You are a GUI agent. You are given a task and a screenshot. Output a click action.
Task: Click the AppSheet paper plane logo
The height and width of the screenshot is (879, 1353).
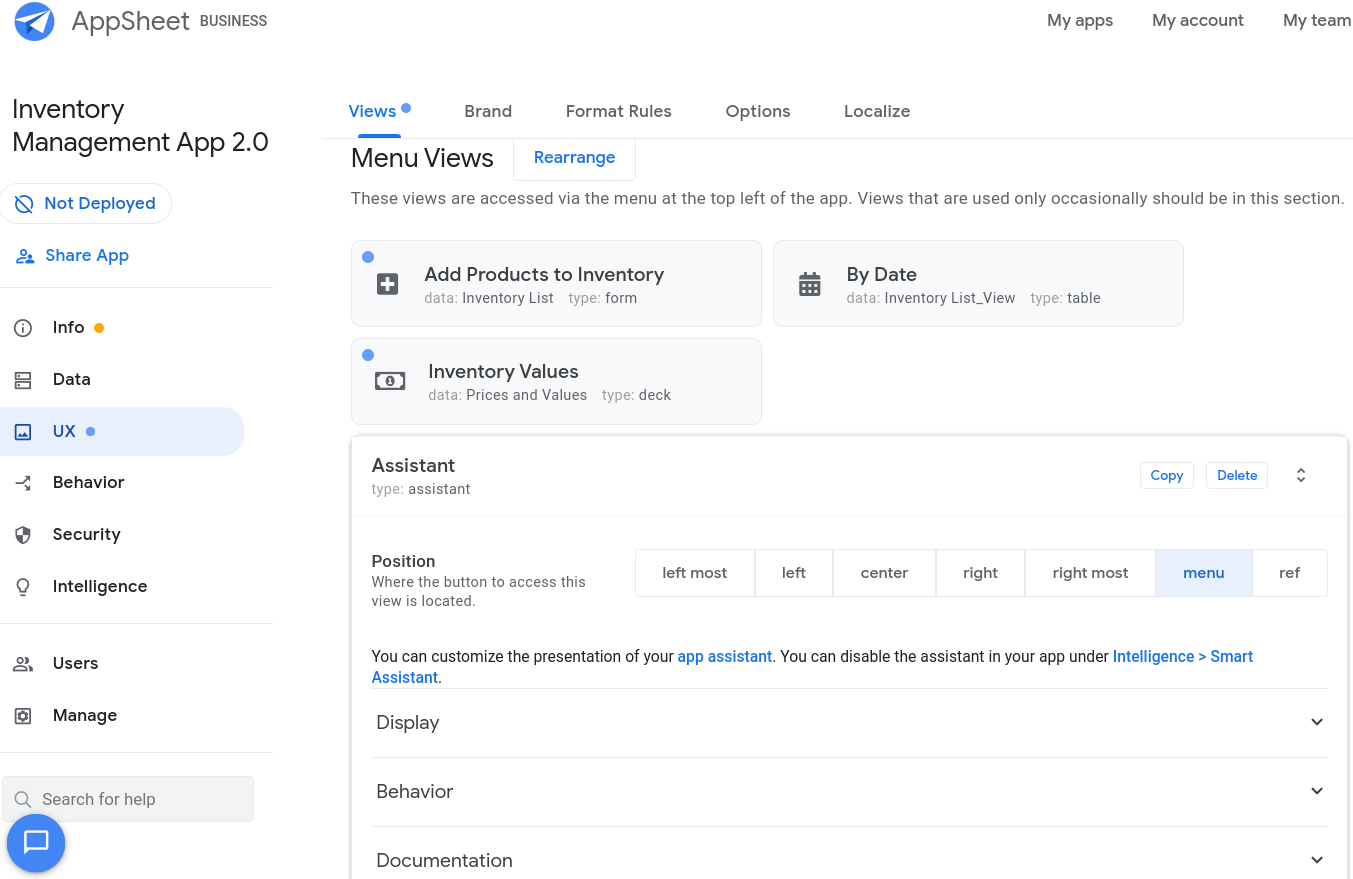coord(35,21)
